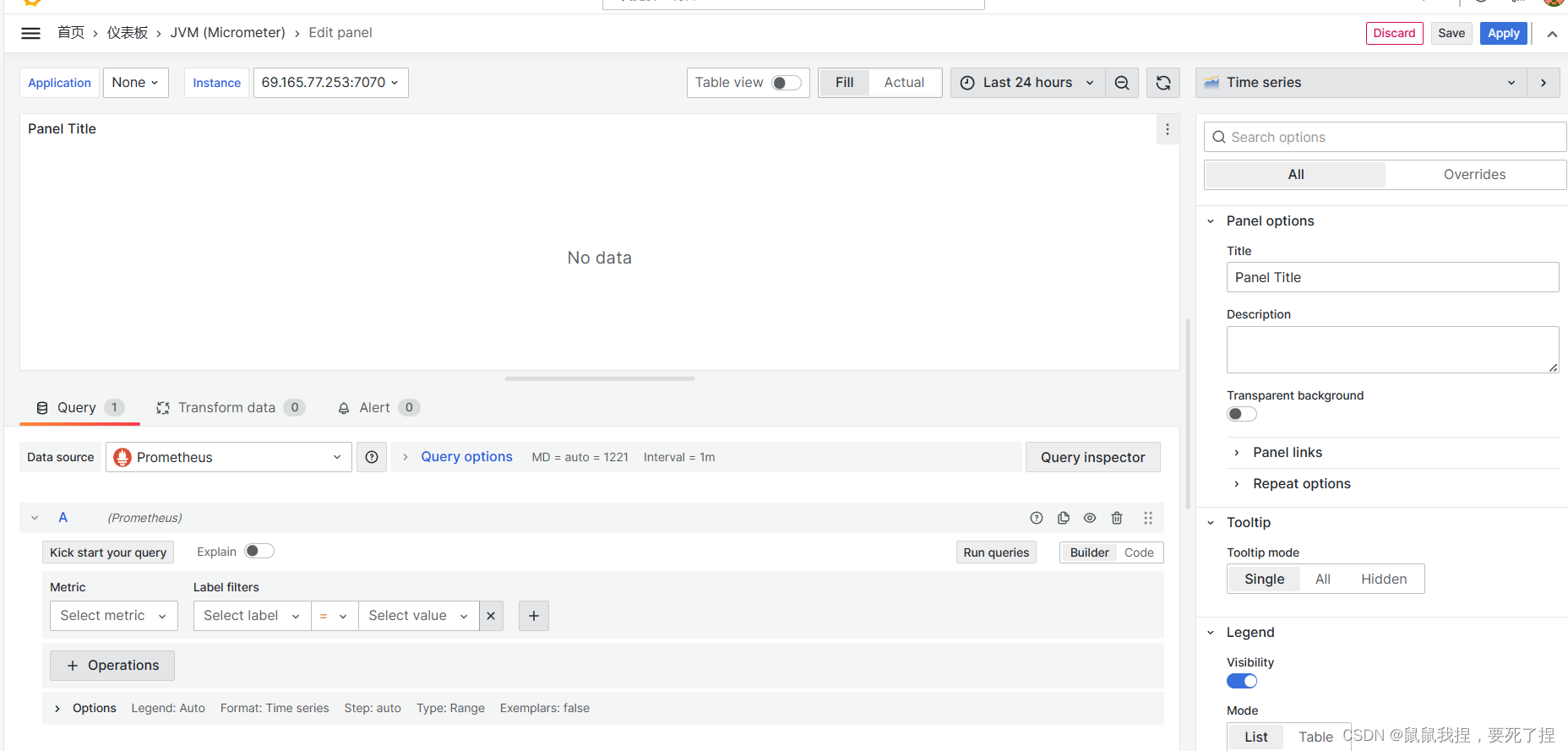1568x751 pixels.
Task: Toggle query A visibility eye icon
Action: (1090, 518)
